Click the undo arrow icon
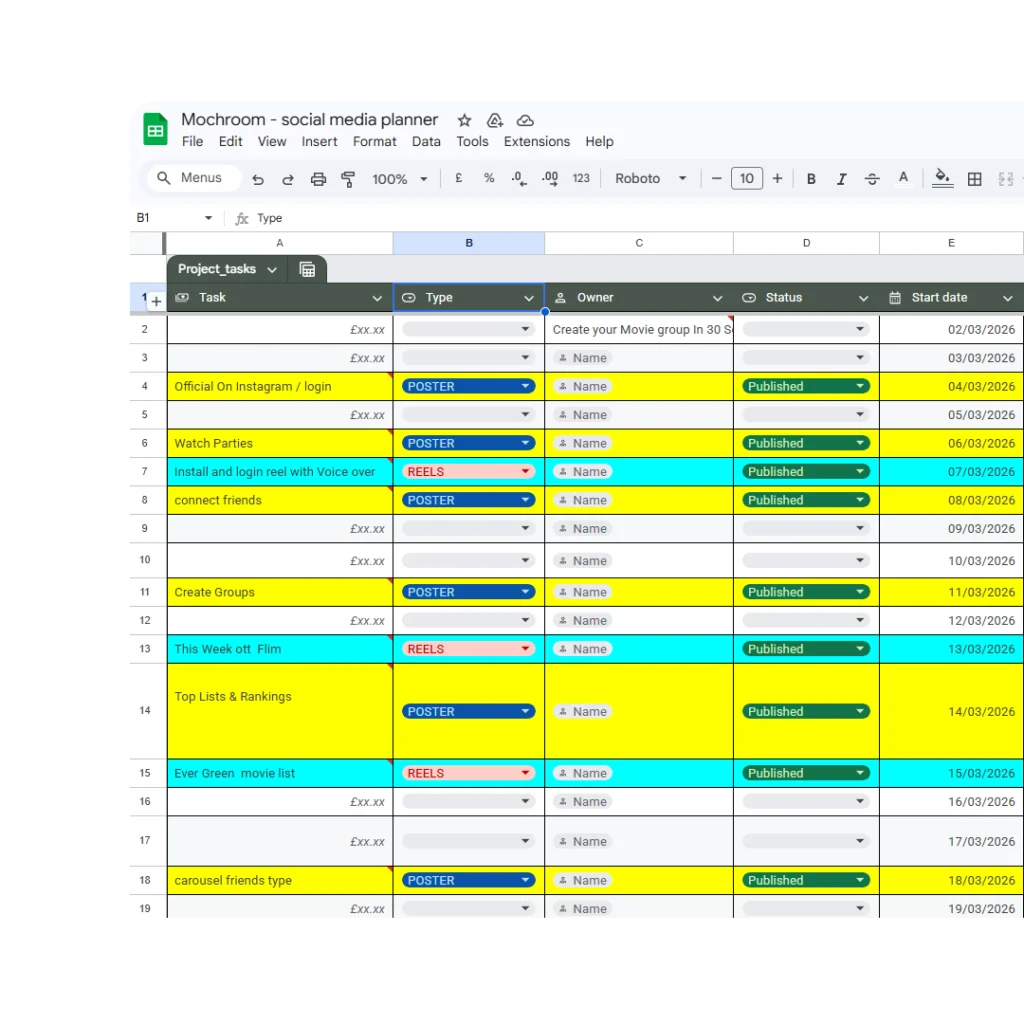The height and width of the screenshot is (1024, 1024). [258, 179]
